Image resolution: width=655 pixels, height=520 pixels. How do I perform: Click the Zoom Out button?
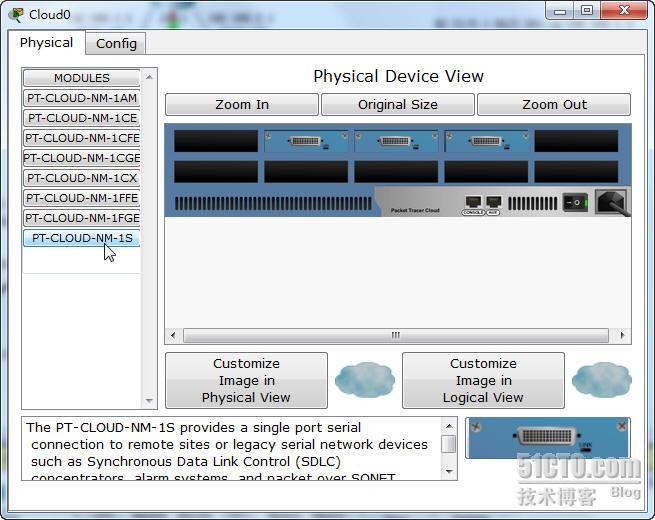tap(554, 104)
